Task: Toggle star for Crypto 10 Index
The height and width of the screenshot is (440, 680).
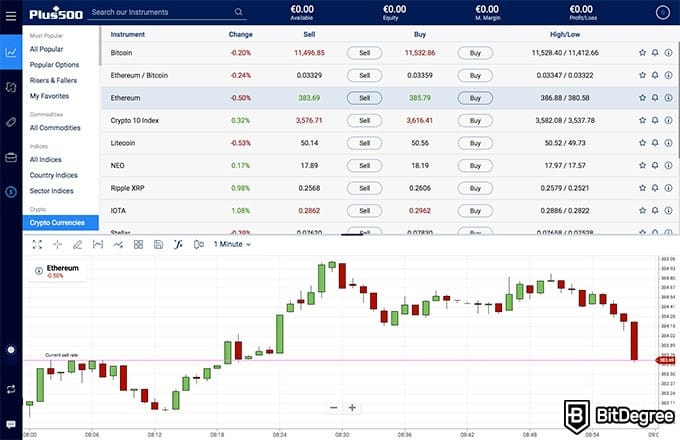Action: tap(642, 120)
